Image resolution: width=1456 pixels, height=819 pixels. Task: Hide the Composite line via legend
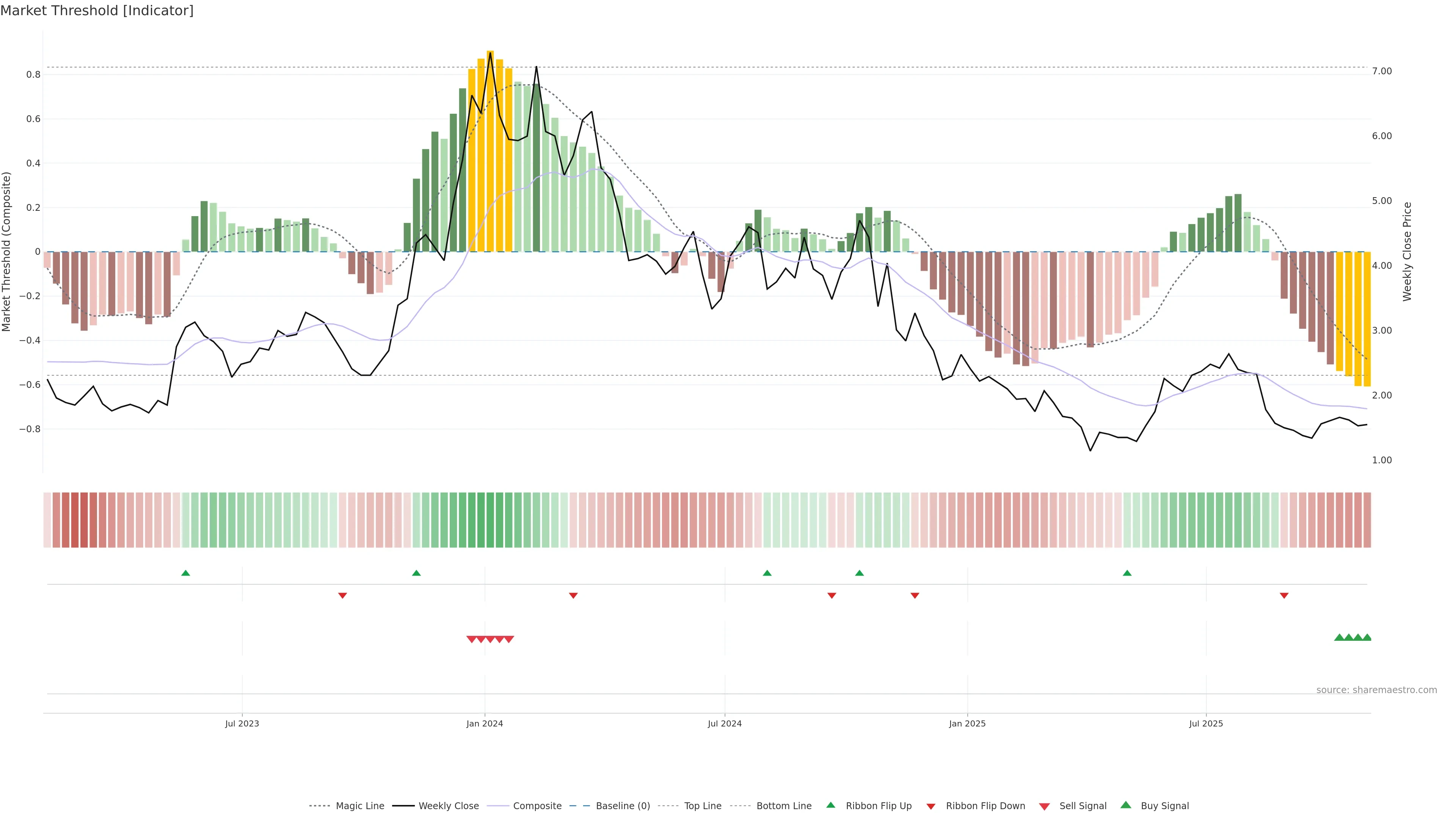(537, 806)
